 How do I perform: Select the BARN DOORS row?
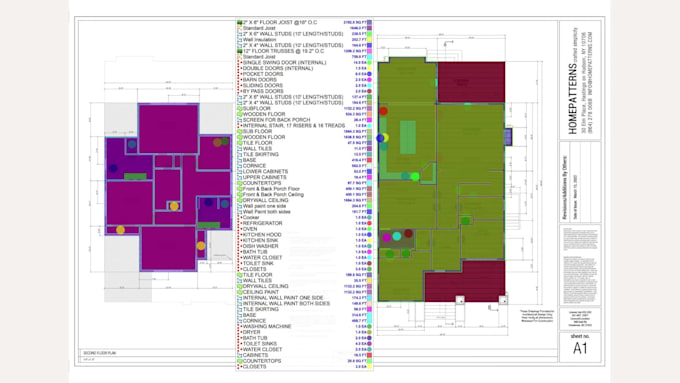pos(304,80)
